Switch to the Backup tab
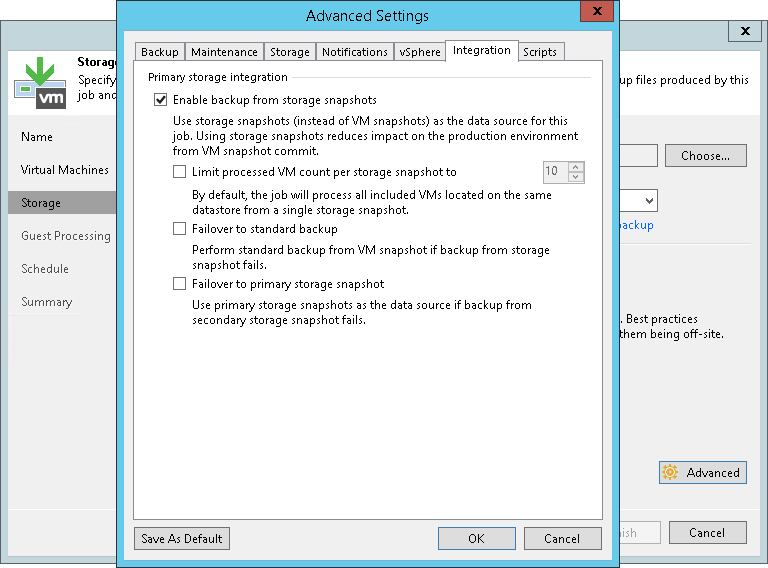Screen dimensions: 768x568 (x=160, y=52)
